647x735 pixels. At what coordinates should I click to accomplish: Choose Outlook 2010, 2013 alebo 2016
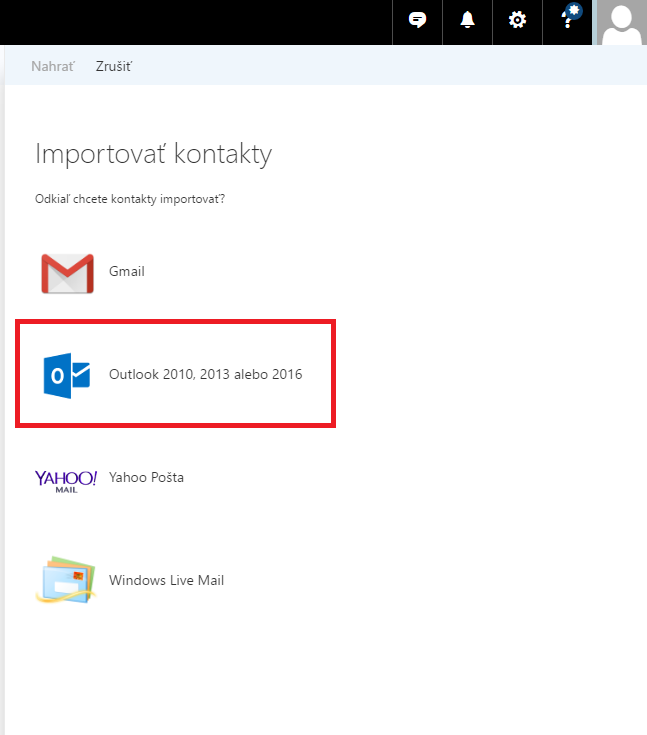click(205, 374)
